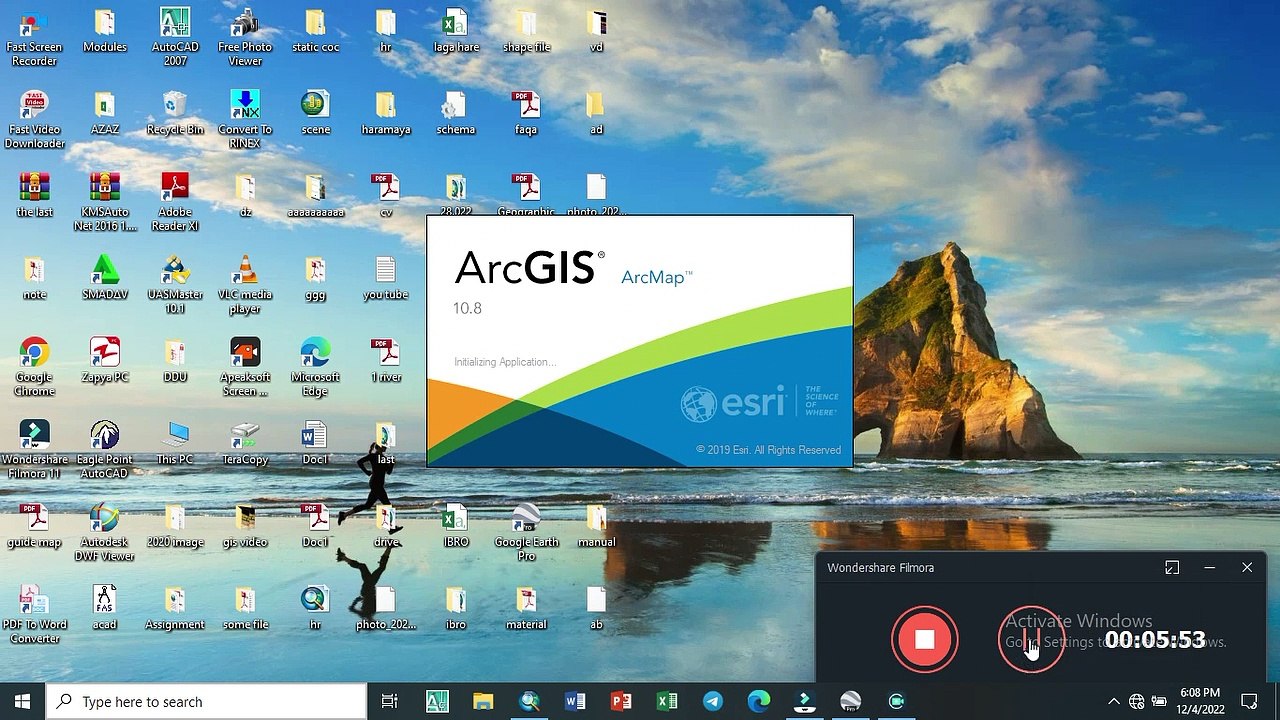1280x720 pixels.
Task: Launch the Google Chrome desktop shortcut
Action: pos(34,367)
